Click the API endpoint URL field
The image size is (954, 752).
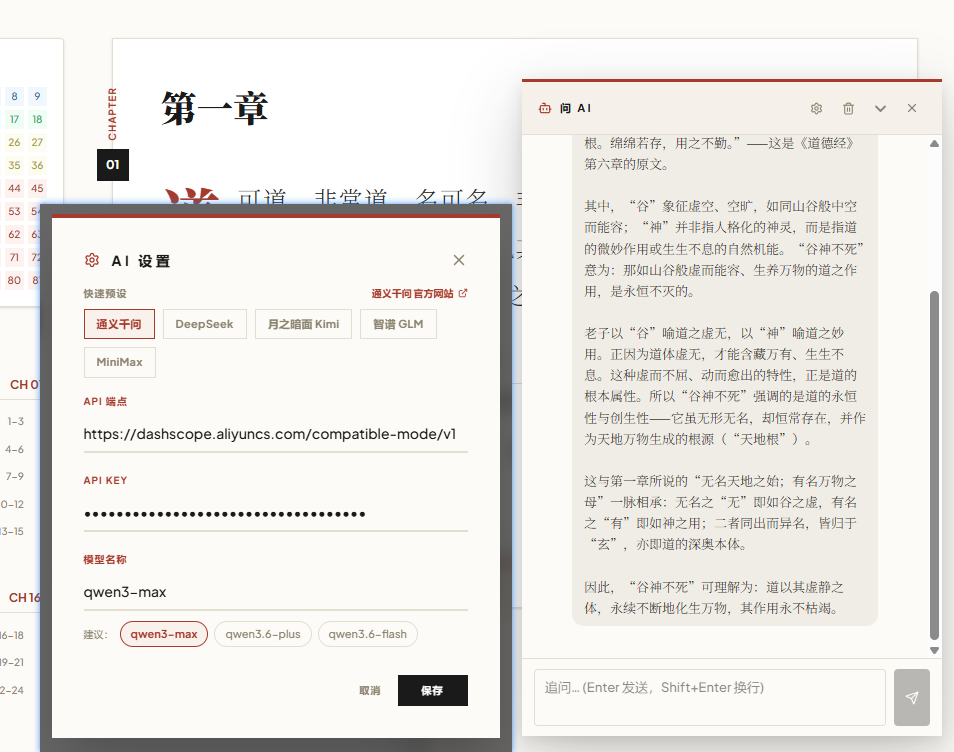click(275, 435)
